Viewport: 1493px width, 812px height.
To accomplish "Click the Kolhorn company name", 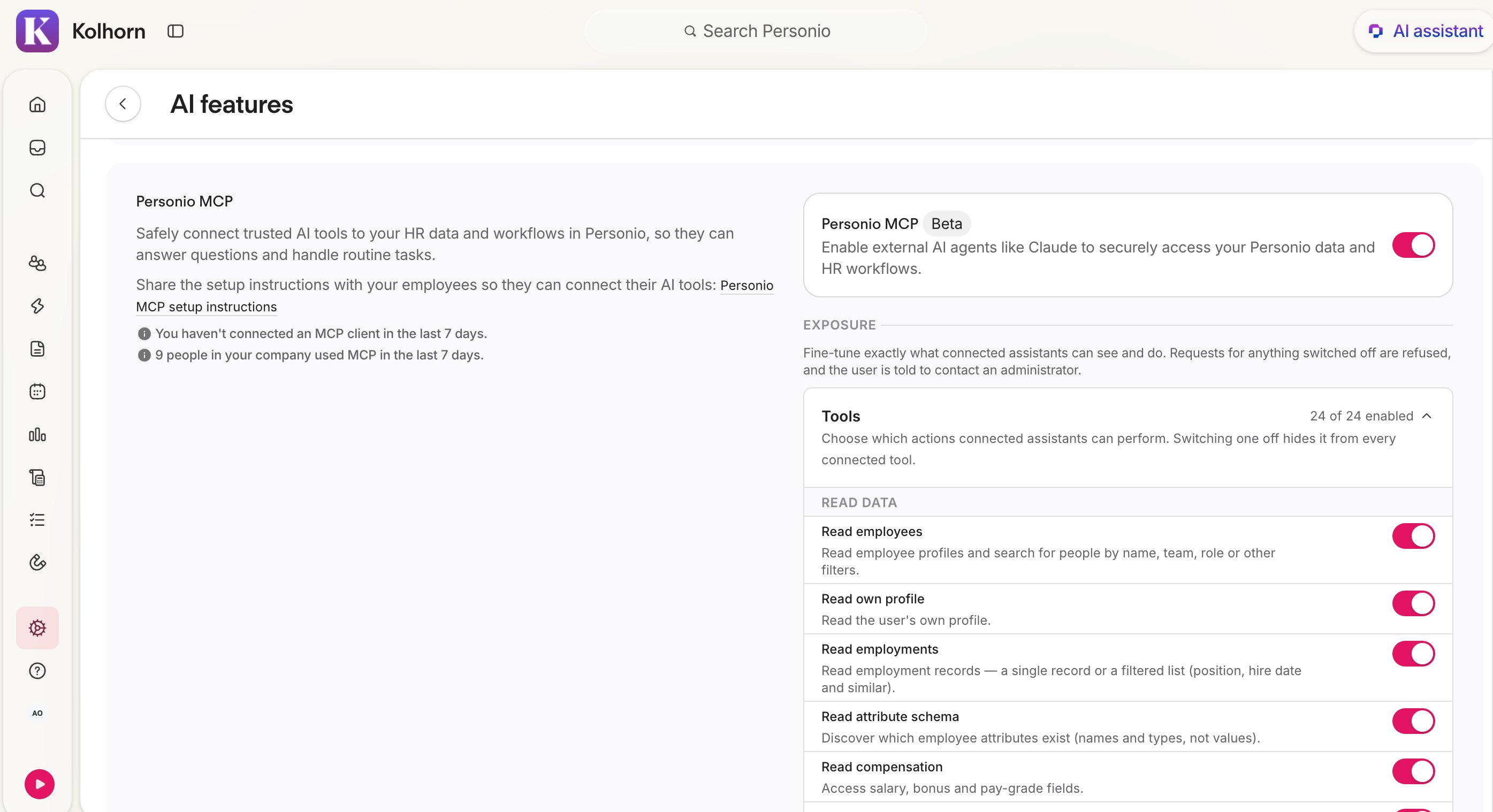I will click(x=109, y=30).
